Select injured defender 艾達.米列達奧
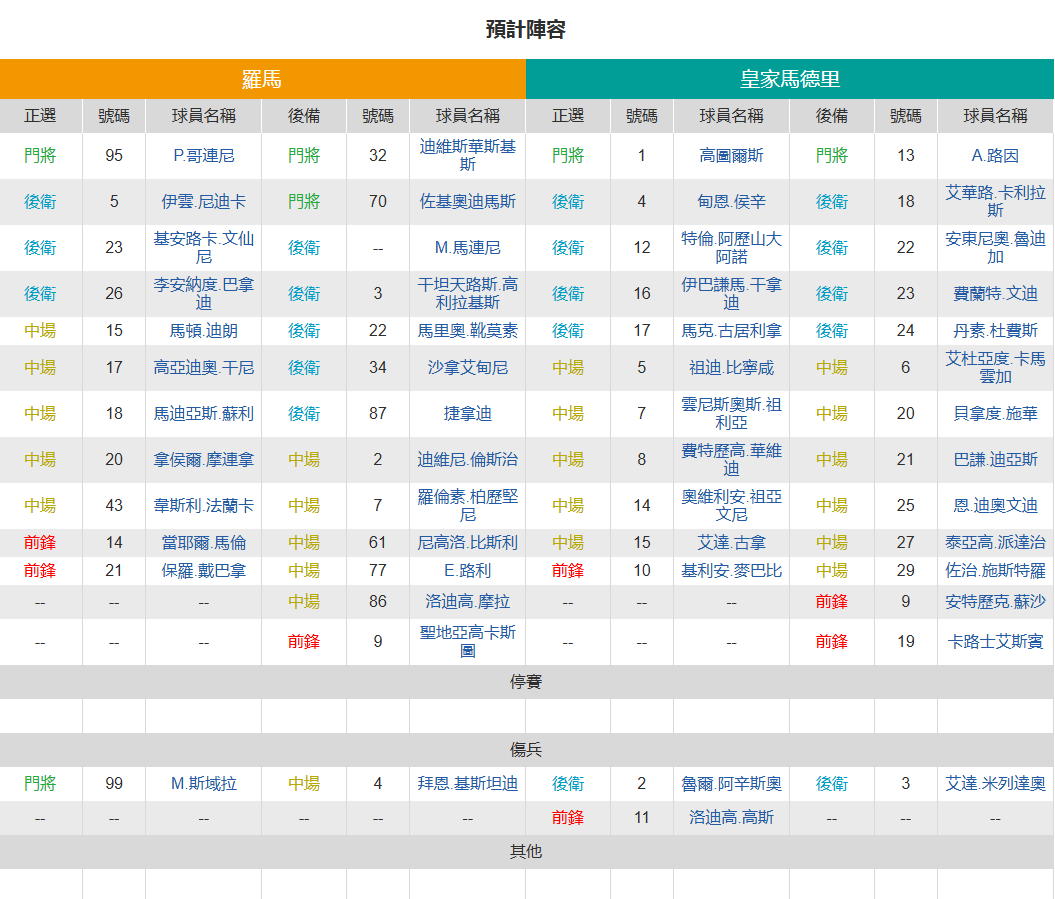This screenshot has width=1055, height=899. click(995, 783)
